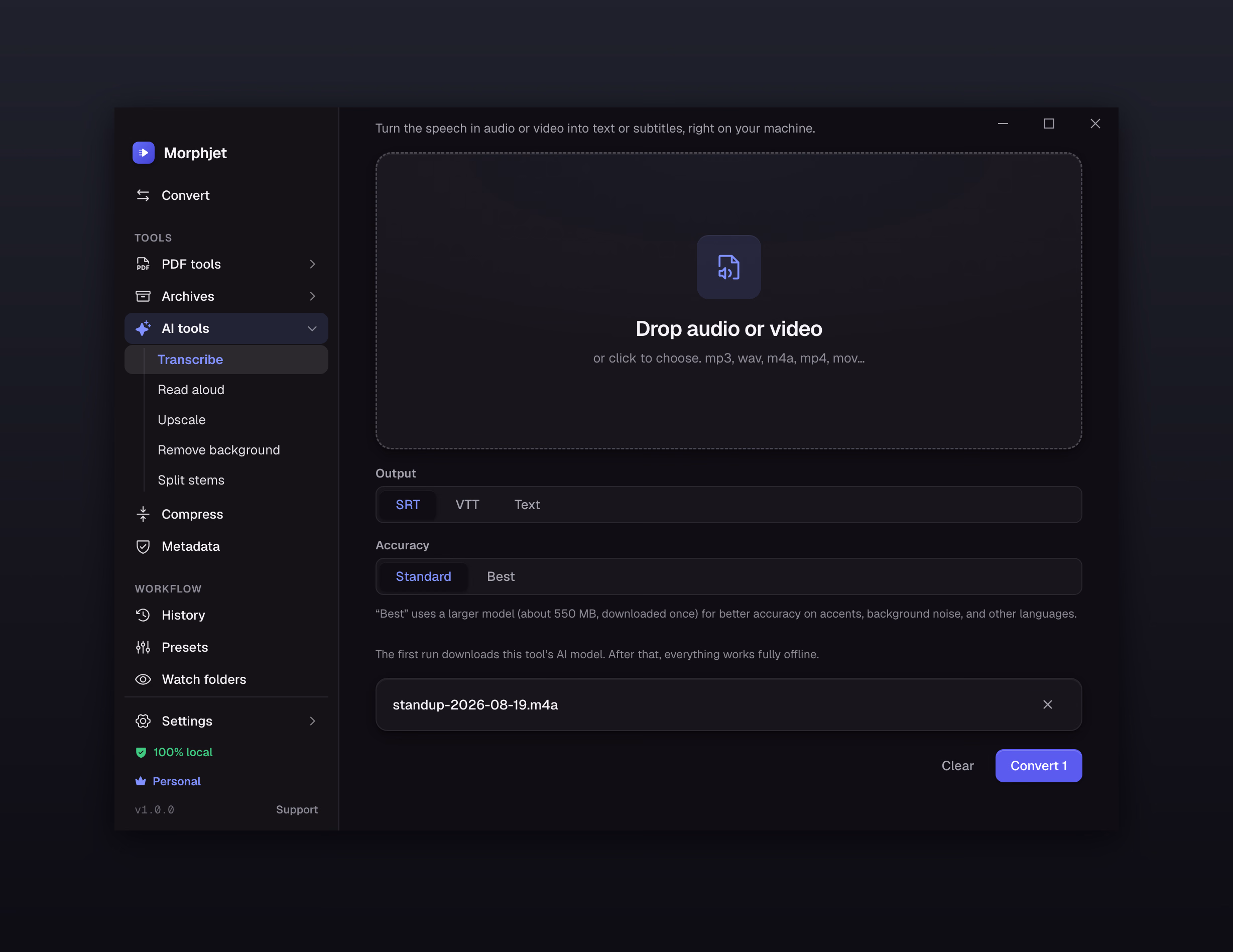Click the Personal crown icon
Viewport: 1233px width, 952px height.
[x=141, y=781]
